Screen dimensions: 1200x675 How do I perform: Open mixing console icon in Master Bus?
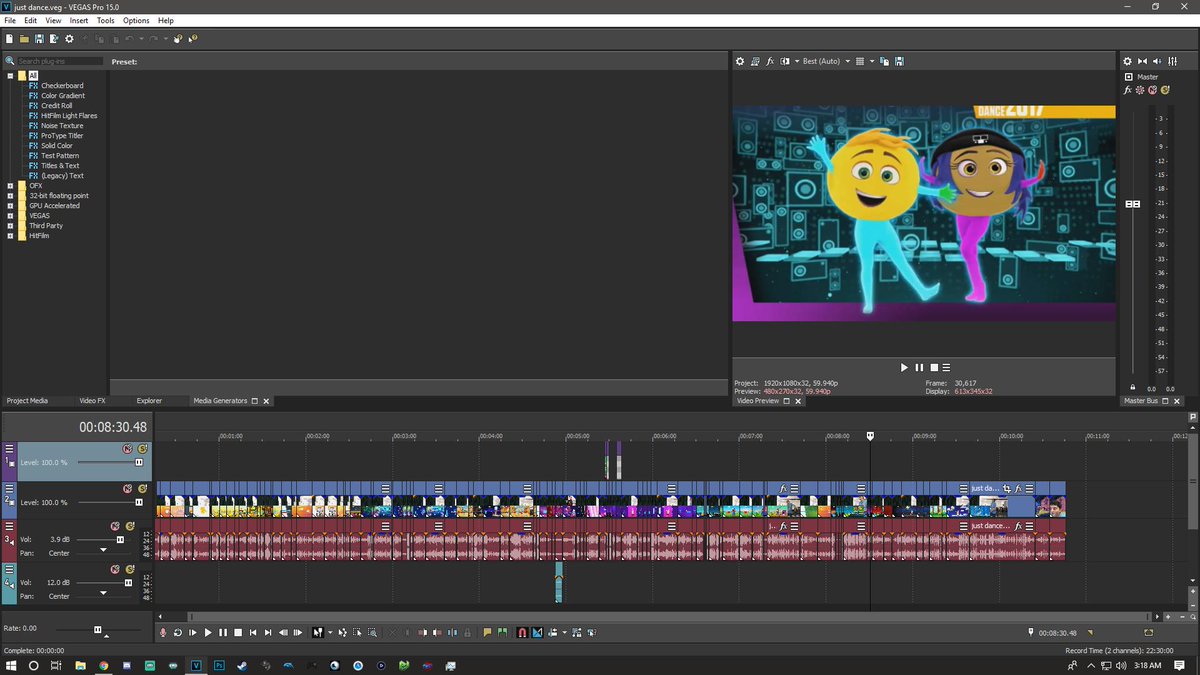[x=1172, y=61]
